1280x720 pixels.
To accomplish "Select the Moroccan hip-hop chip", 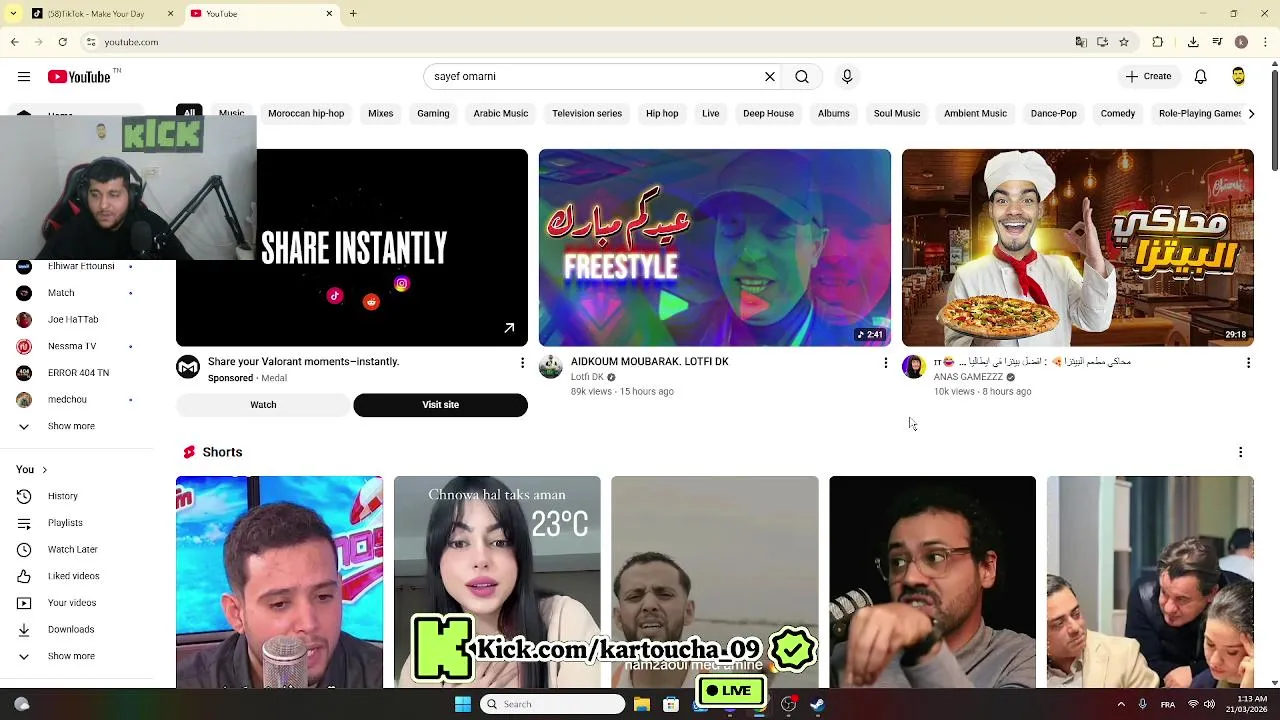I will [306, 113].
